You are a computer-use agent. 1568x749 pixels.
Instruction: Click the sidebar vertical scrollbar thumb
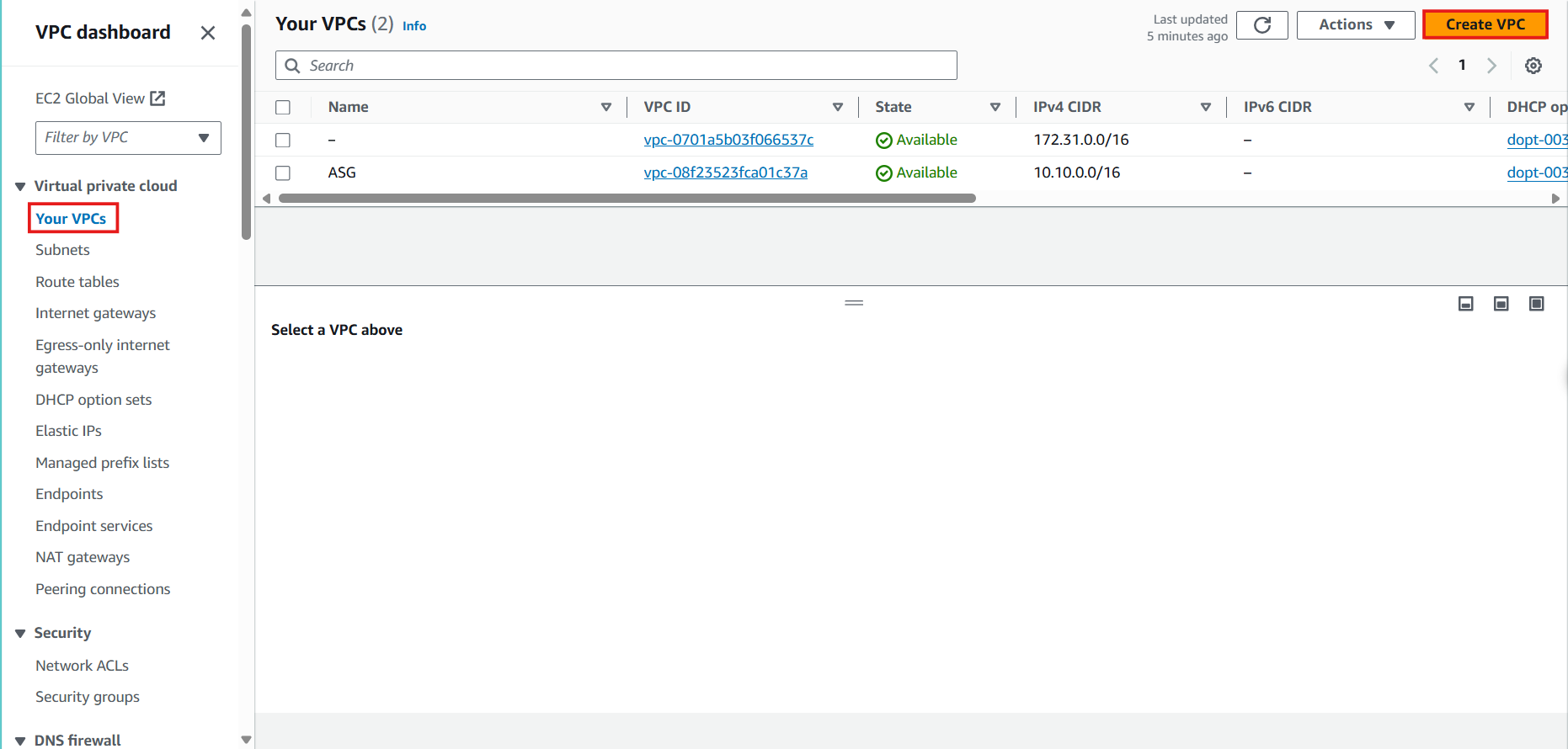[x=246, y=132]
